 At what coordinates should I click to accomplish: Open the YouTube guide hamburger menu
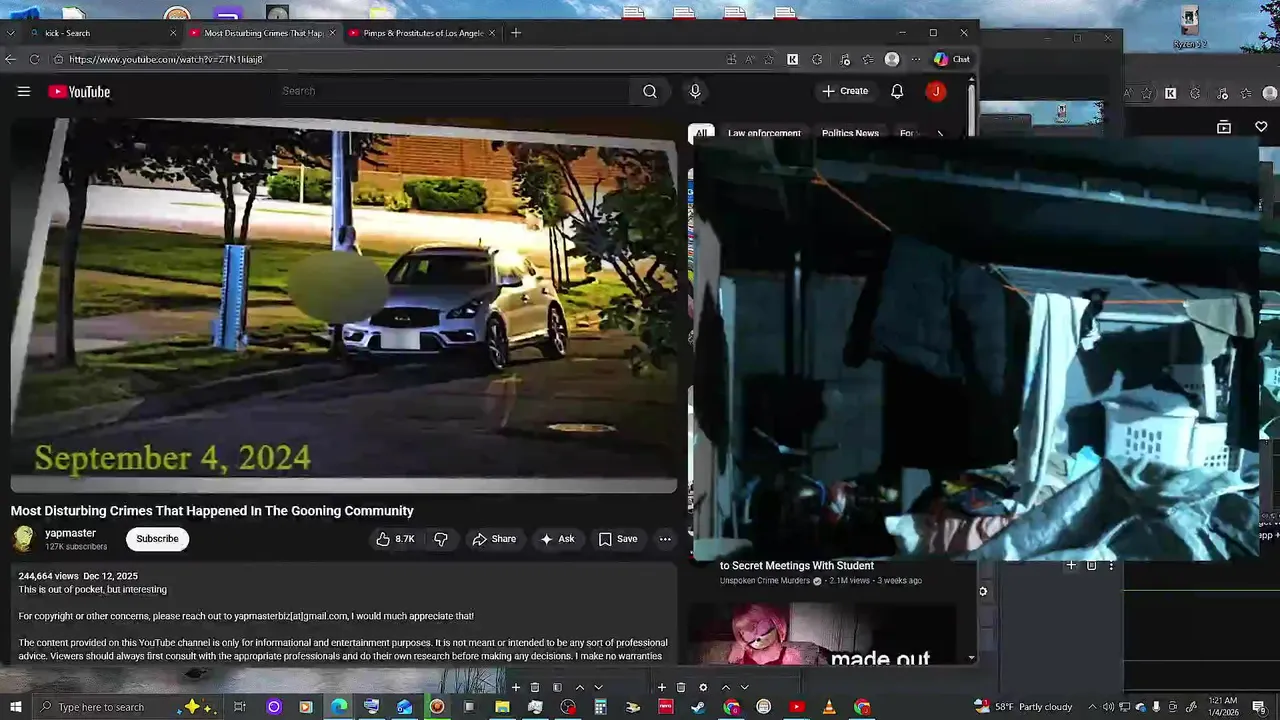(x=24, y=91)
